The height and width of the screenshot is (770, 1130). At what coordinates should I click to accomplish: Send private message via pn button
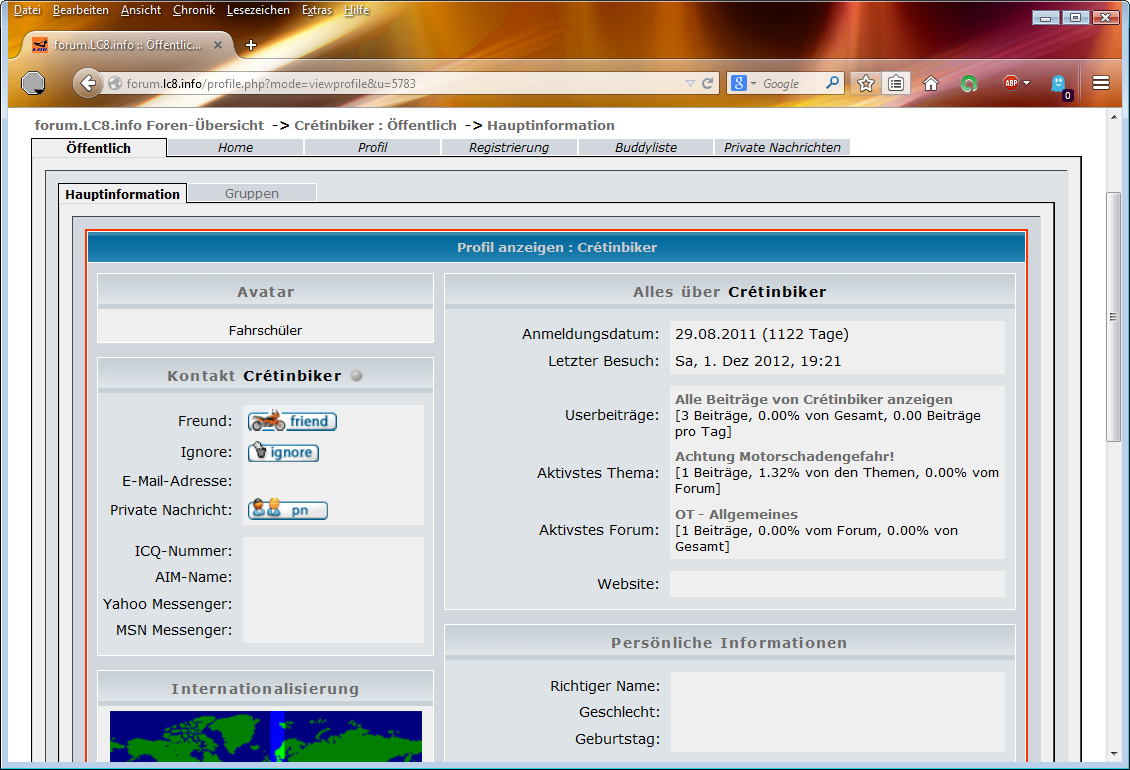coord(287,510)
